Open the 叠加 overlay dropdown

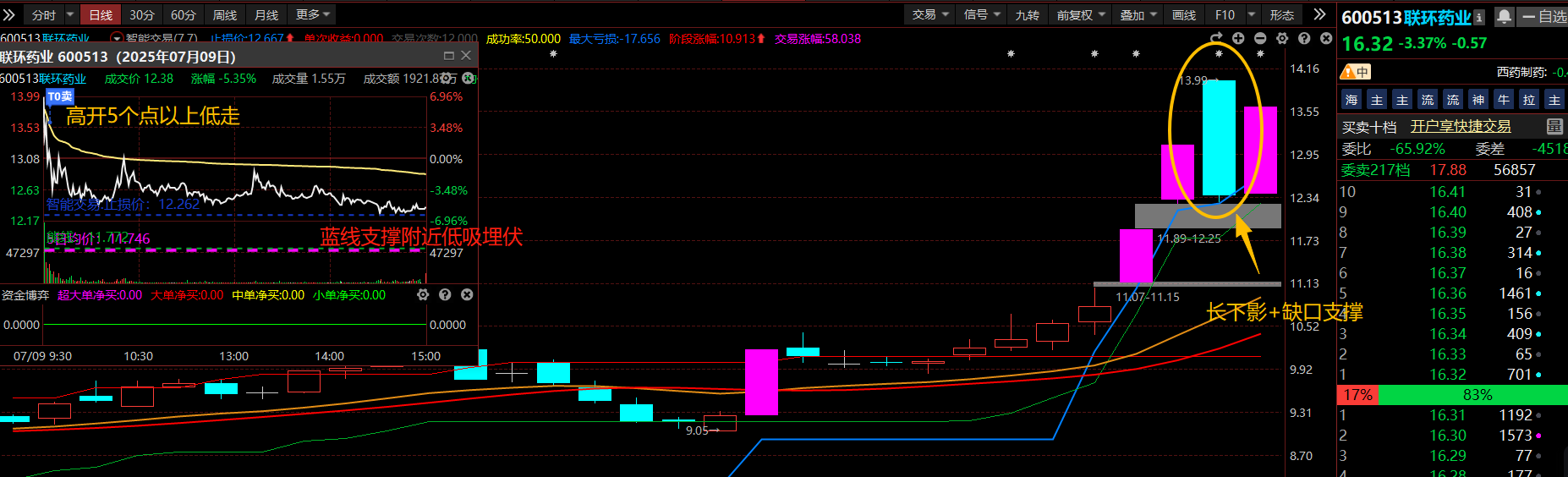(1138, 14)
